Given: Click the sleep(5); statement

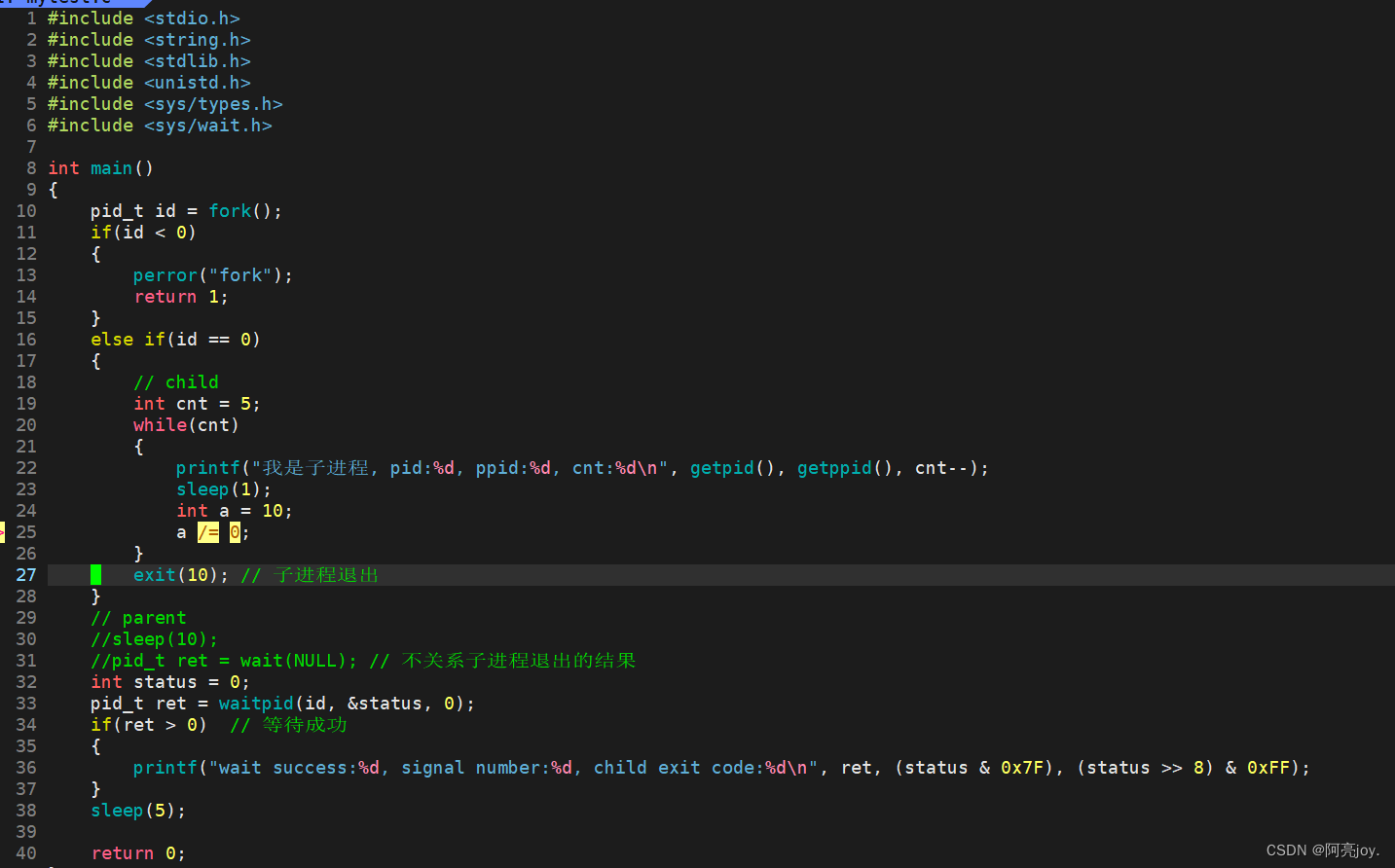Looking at the screenshot, I should [138, 811].
